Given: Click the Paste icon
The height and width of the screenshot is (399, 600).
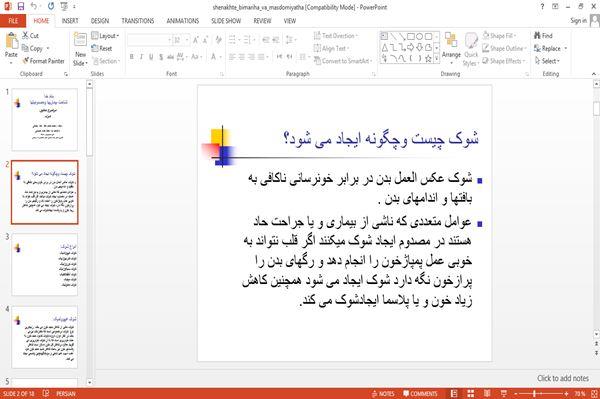Looking at the screenshot, I should (11, 41).
